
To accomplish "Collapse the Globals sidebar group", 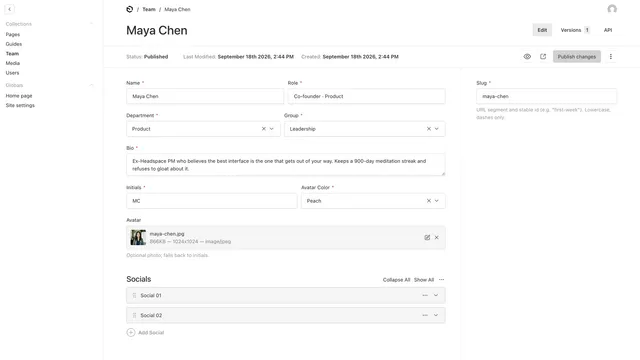I will 91,85.
